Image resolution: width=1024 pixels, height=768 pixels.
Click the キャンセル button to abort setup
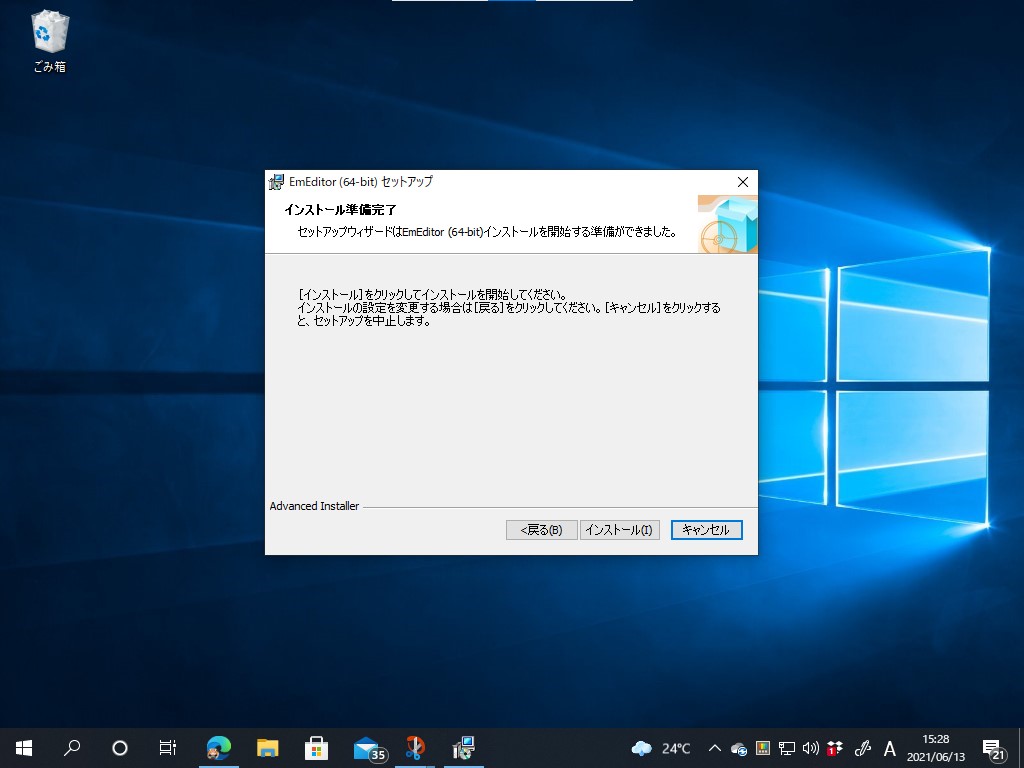706,530
